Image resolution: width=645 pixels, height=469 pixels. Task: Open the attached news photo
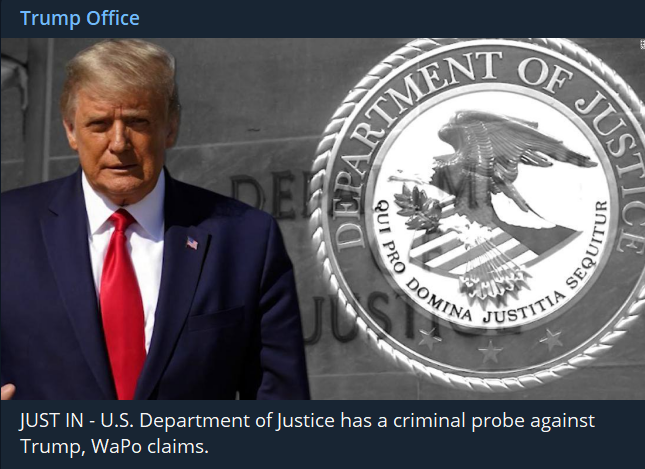(x=322, y=218)
